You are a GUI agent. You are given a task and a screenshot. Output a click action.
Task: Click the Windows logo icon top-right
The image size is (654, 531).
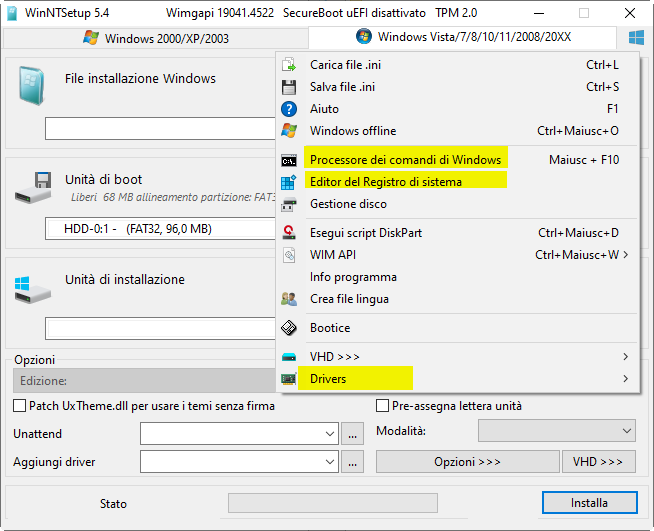tap(636, 37)
